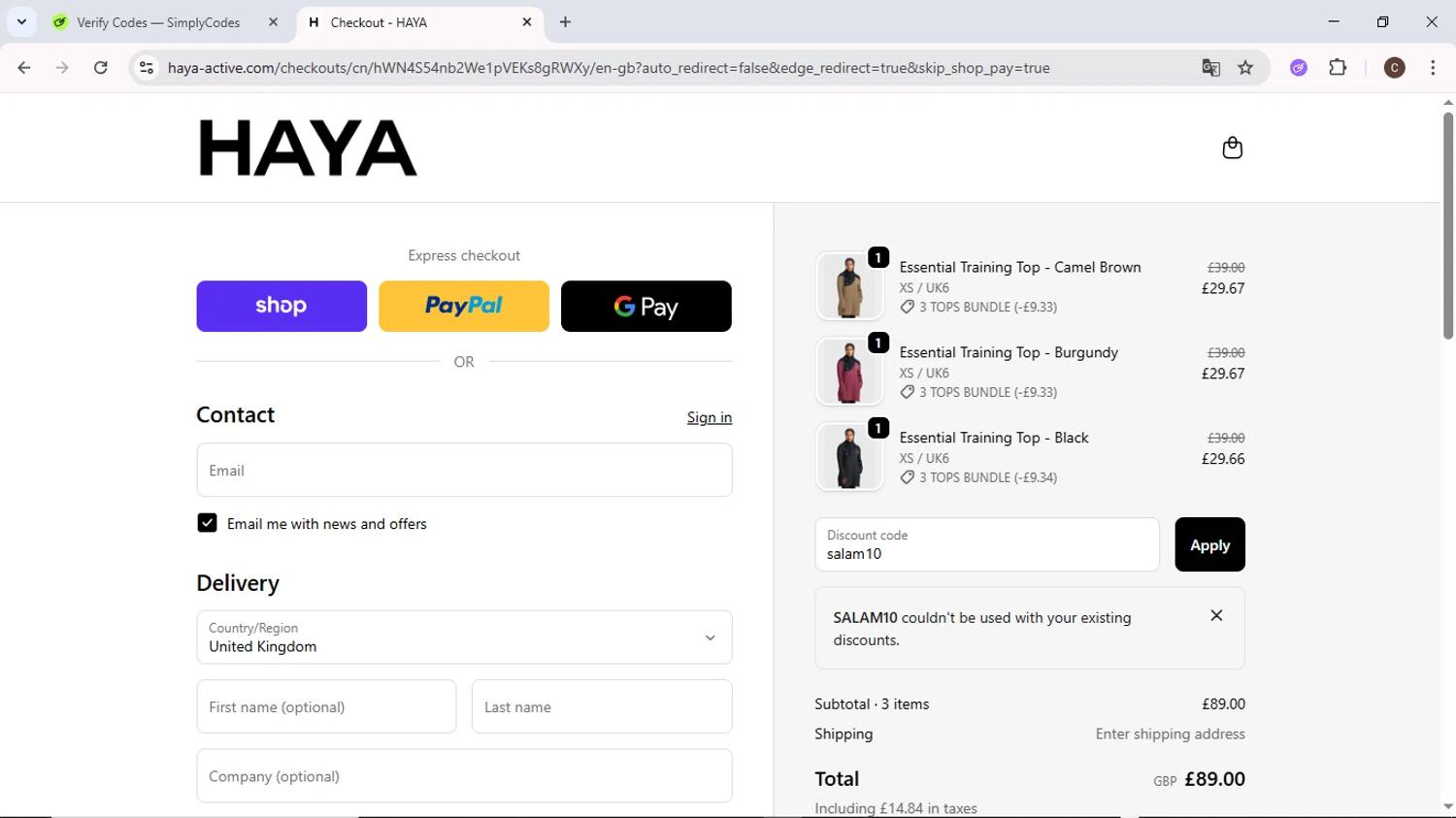
Task: Open the purple extension icon in toolbar
Action: (1299, 68)
